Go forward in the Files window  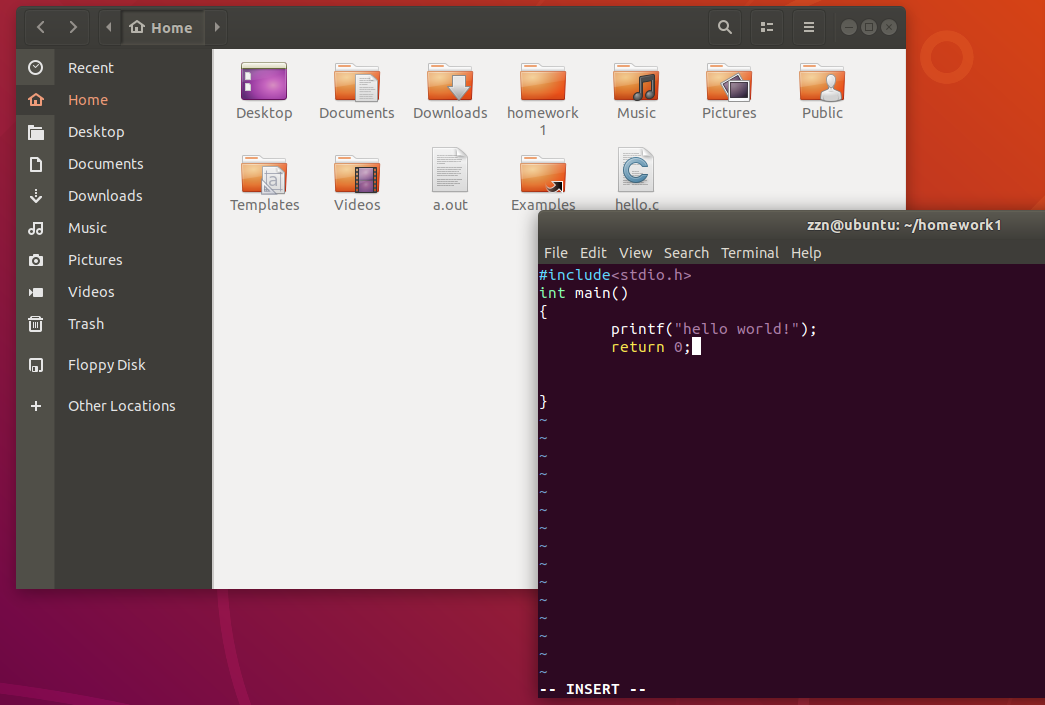coord(73,27)
